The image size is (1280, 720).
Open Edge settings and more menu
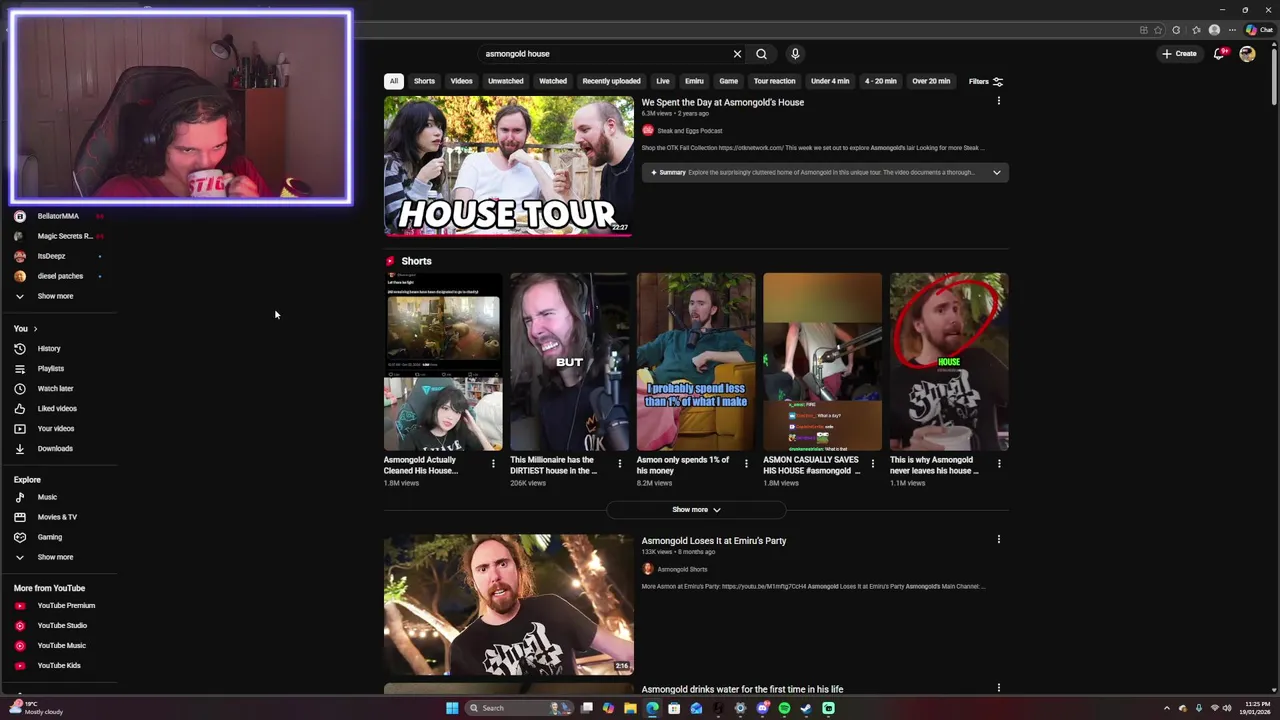tap(1232, 30)
